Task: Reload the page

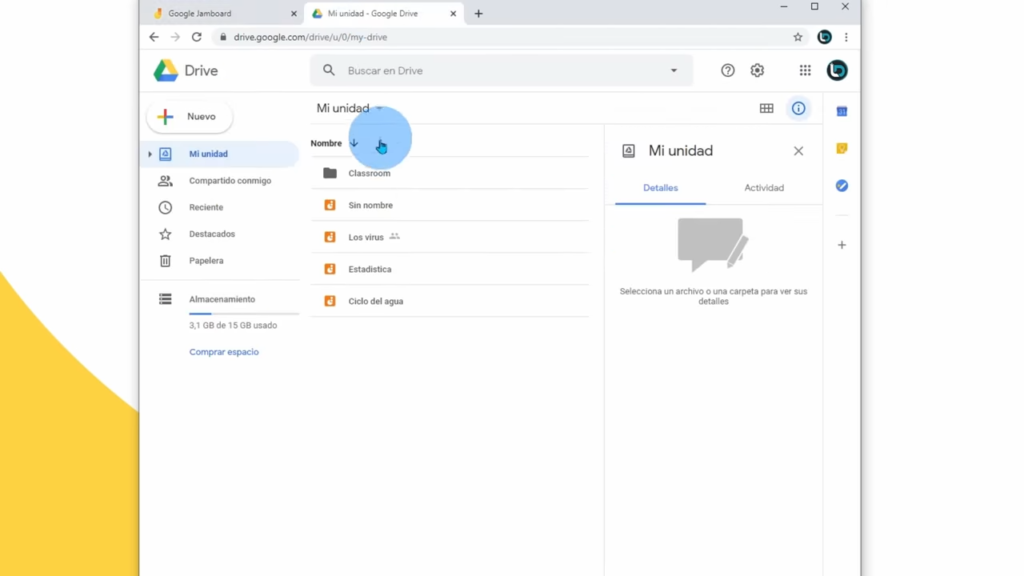Action: [x=197, y=37]
